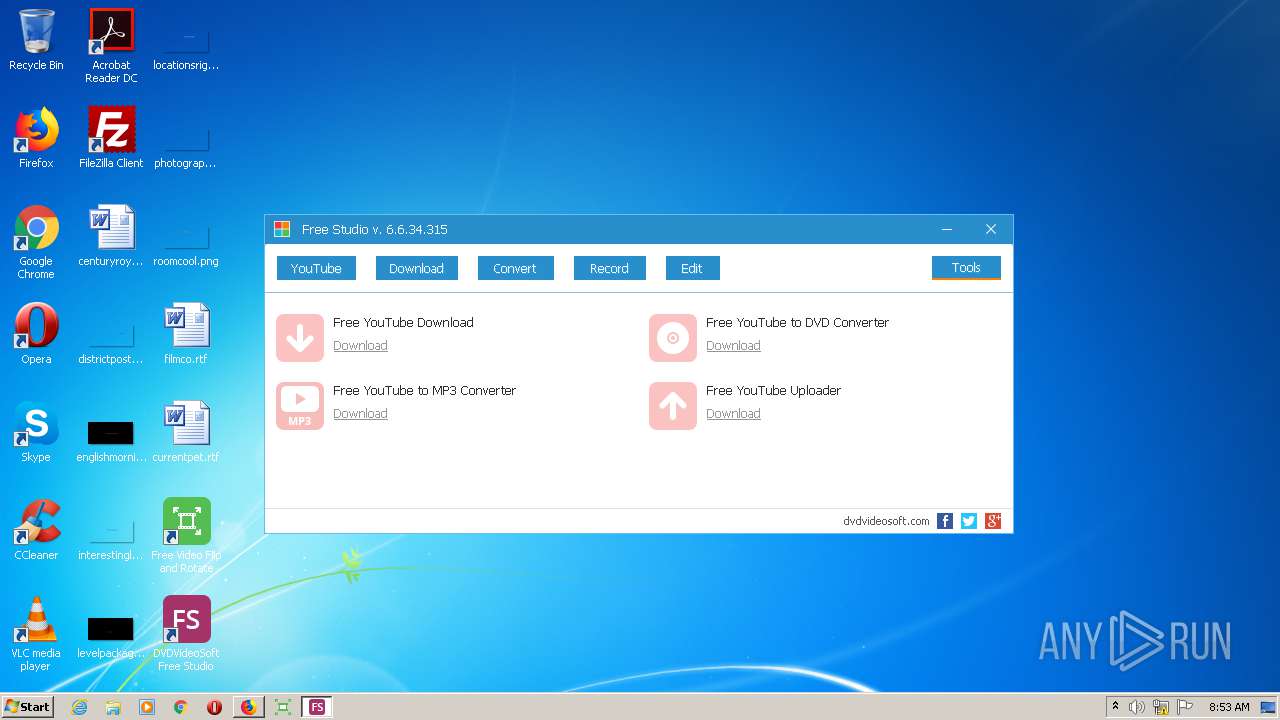This screenshot has height=720, width=1280.
Task: Select the roomcool.png file icon
Action: 186,236
